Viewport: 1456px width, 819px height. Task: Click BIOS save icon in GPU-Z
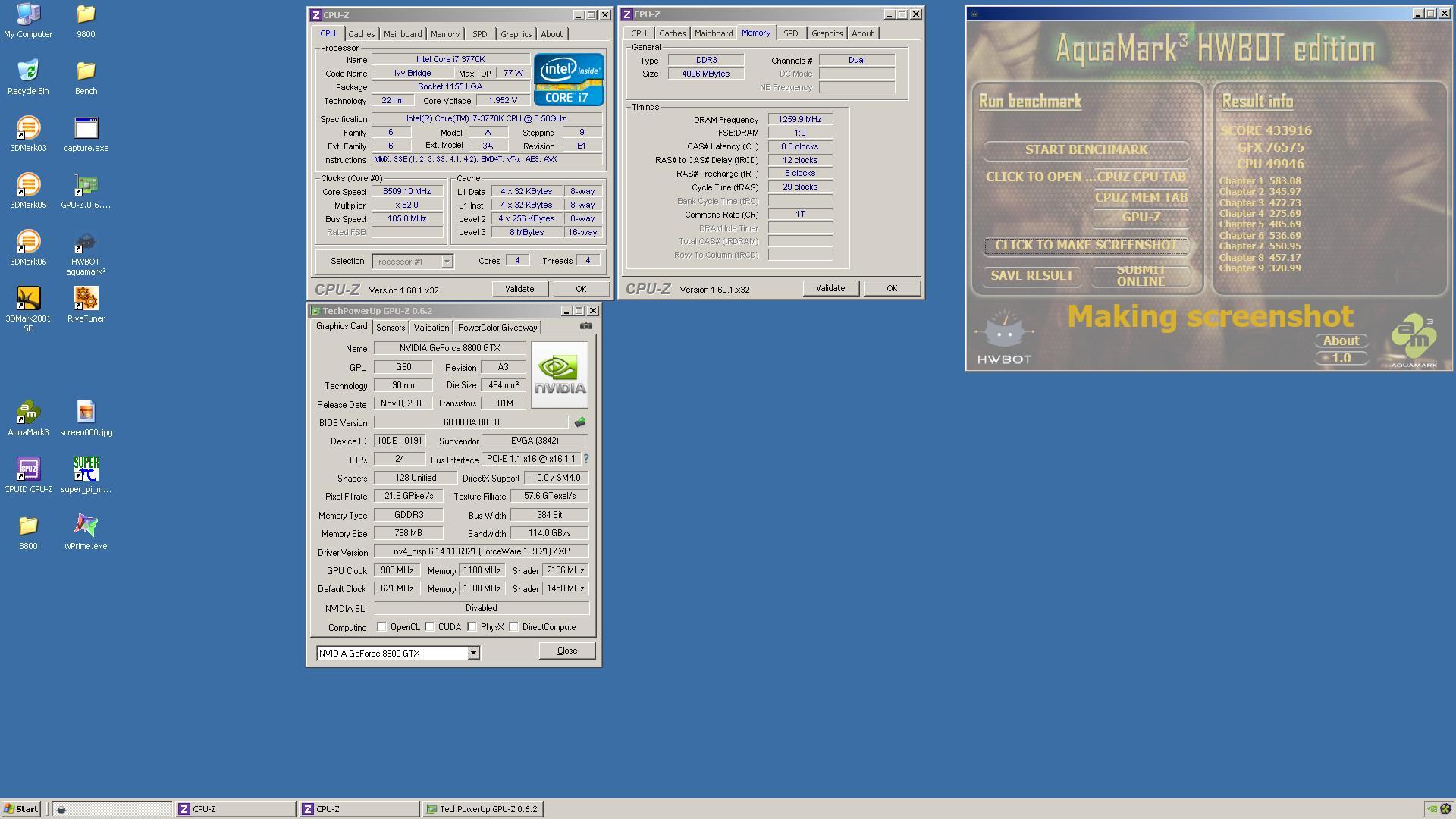click(580, 422)
